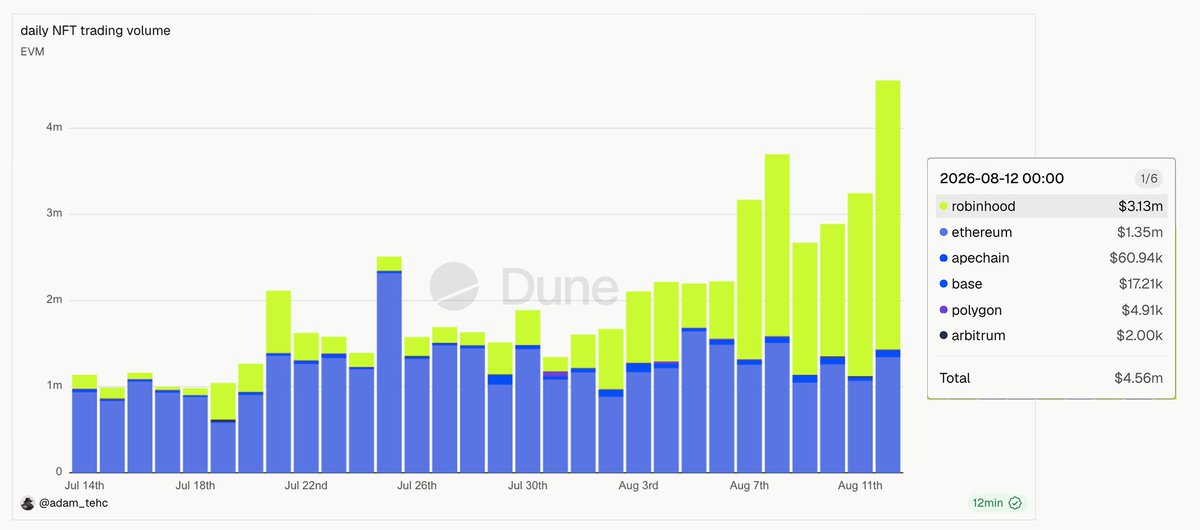Viewport: 1200px width, 530px height.
Task: Click the arbitrum dark legend dot
Action: click(944, 337)
